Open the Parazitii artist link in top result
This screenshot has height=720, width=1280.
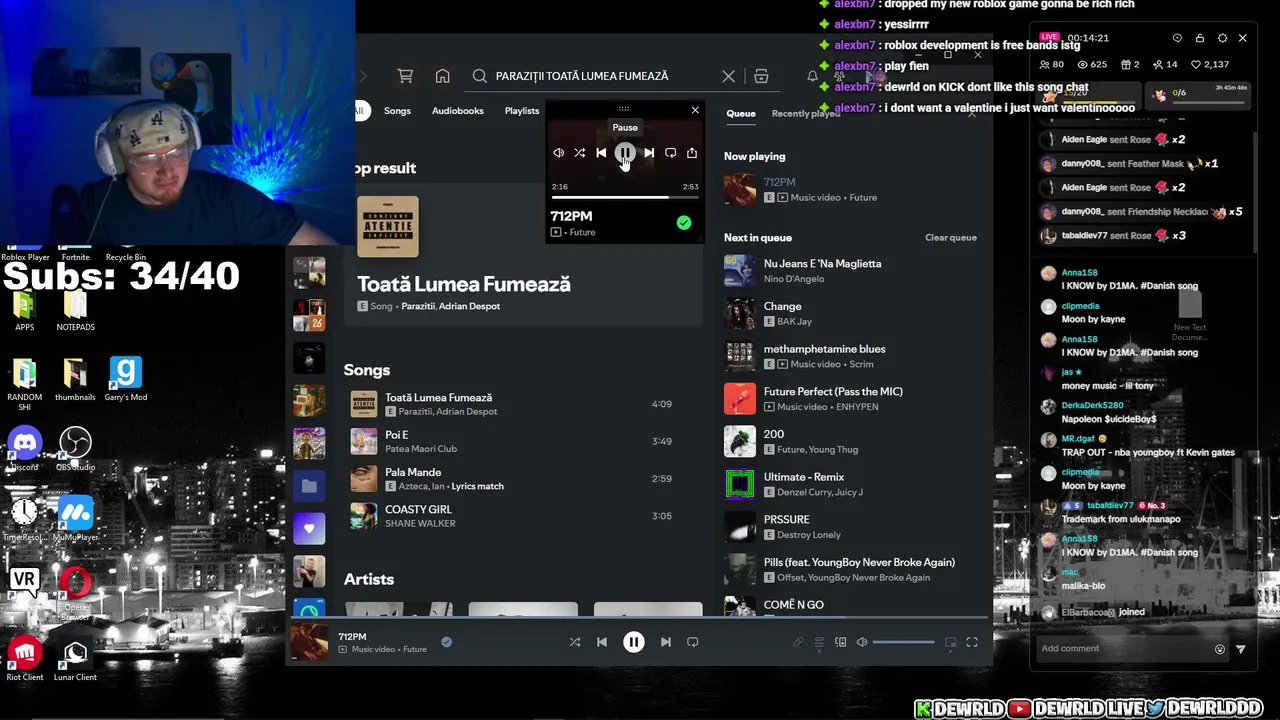418,306
